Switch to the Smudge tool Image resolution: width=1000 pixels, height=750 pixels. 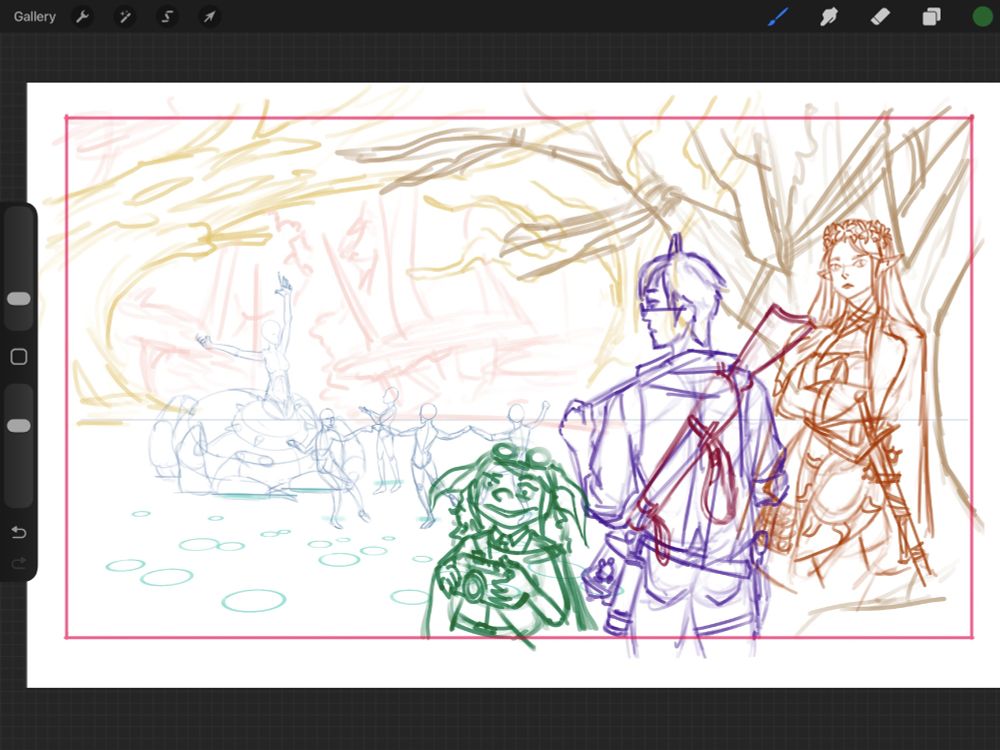[830, 16]
